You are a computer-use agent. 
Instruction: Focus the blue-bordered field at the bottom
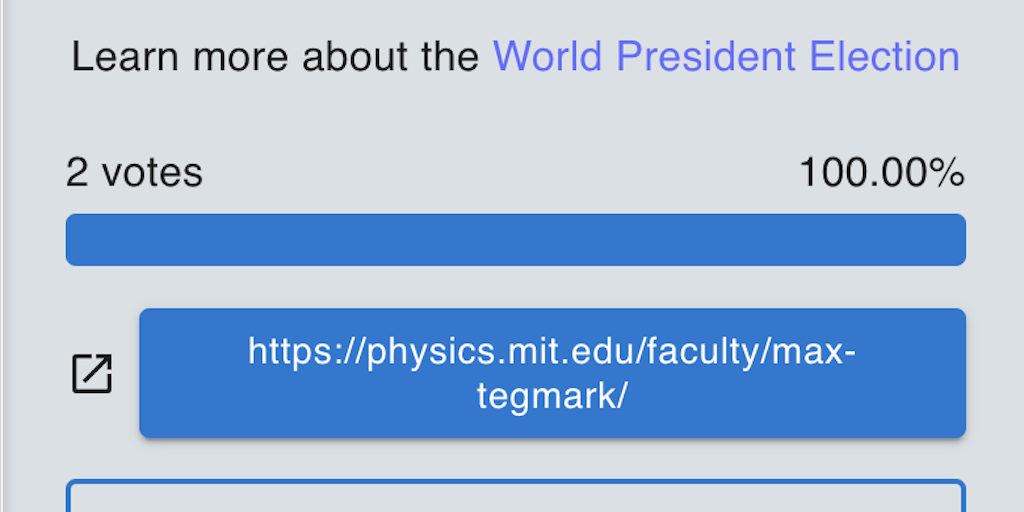coord(515,497)
